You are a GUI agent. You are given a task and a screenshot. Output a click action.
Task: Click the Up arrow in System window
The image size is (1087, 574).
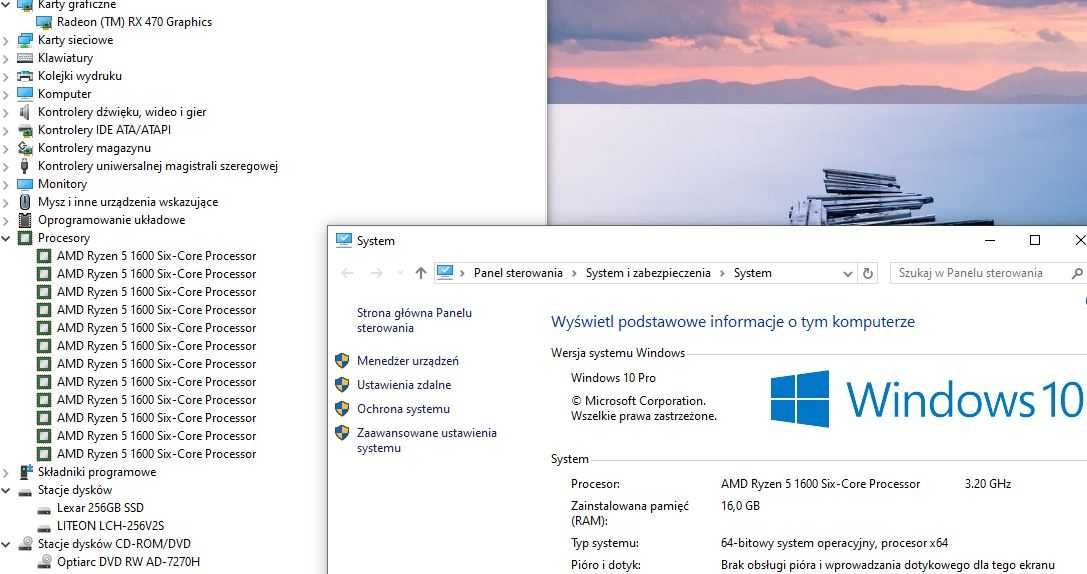click(421, 273)
